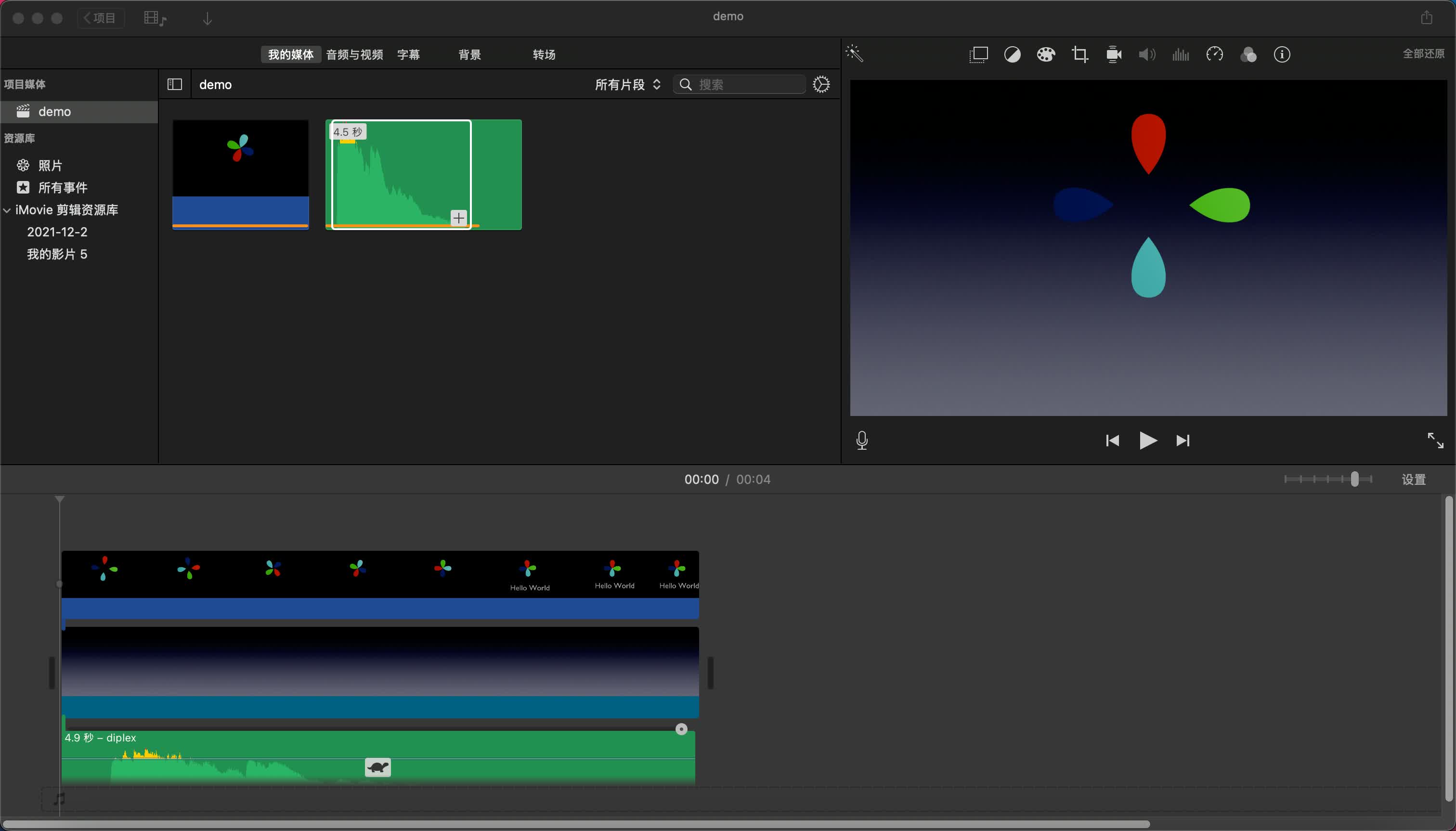Open the color correction palette tool
This screenshot has width=1456, height=831.
tap(1046, 55)
